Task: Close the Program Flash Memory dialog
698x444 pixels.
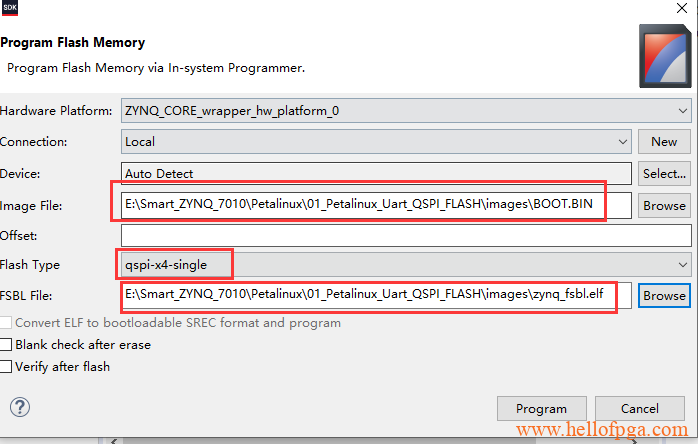Action: click(x=682, y=8)
